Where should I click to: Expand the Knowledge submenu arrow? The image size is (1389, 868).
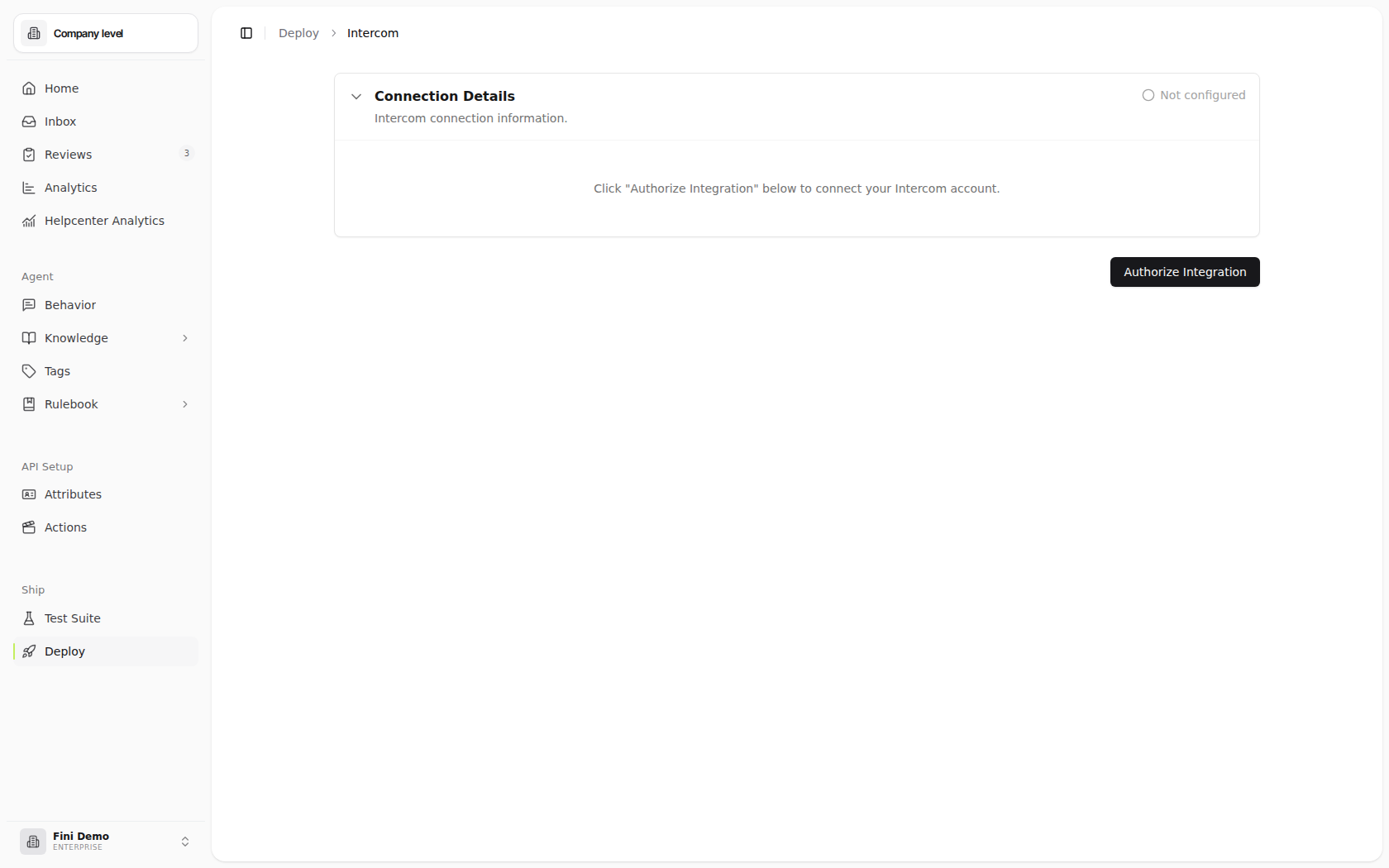click(x=185, y=338)
